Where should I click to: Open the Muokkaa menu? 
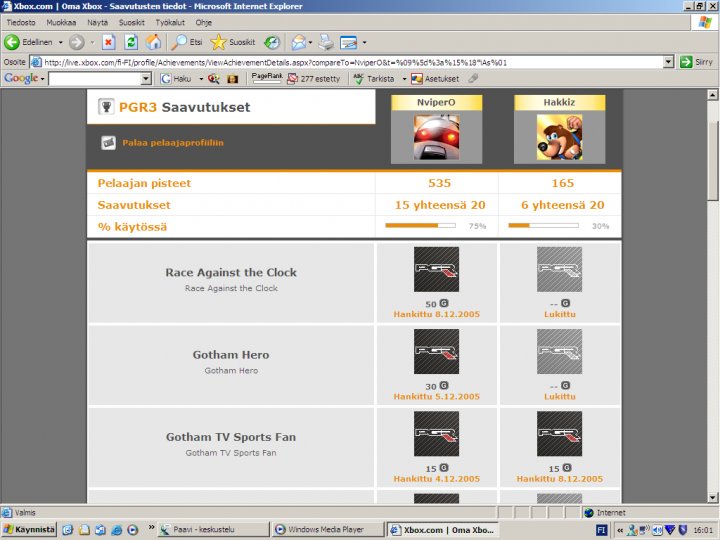61,22
